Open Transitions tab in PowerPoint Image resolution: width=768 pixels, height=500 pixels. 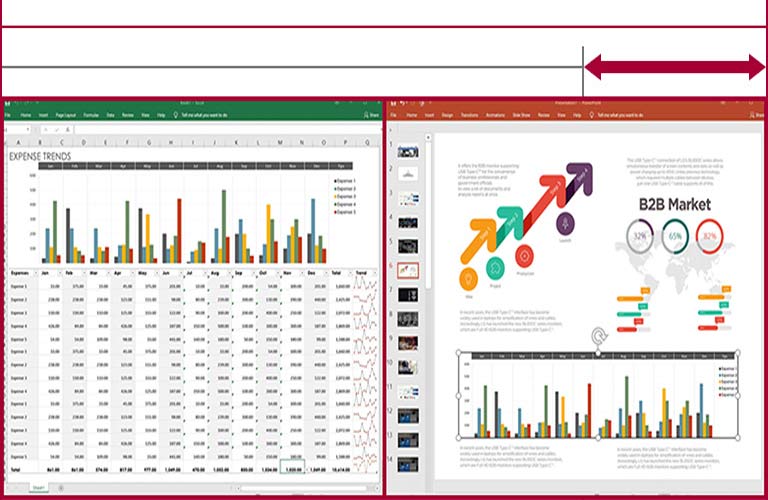[x=470, y=116]
